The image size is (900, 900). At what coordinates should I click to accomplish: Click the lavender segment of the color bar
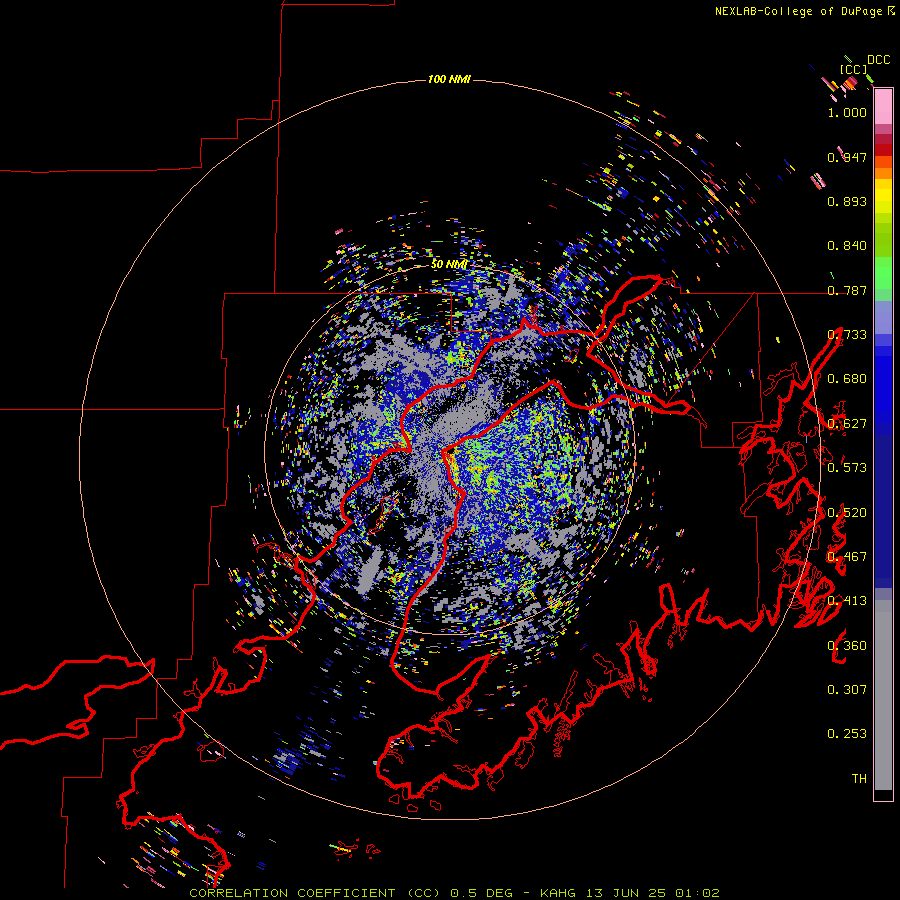tap(883, 317)
